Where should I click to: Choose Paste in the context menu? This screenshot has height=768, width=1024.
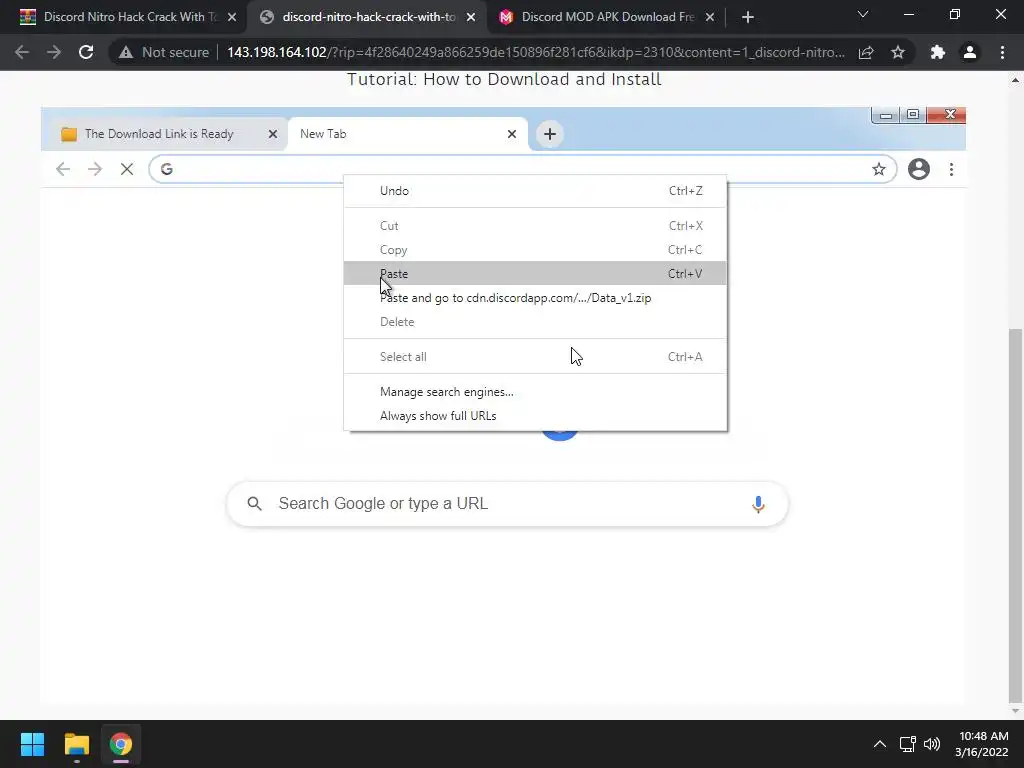[x=535, y=274]
